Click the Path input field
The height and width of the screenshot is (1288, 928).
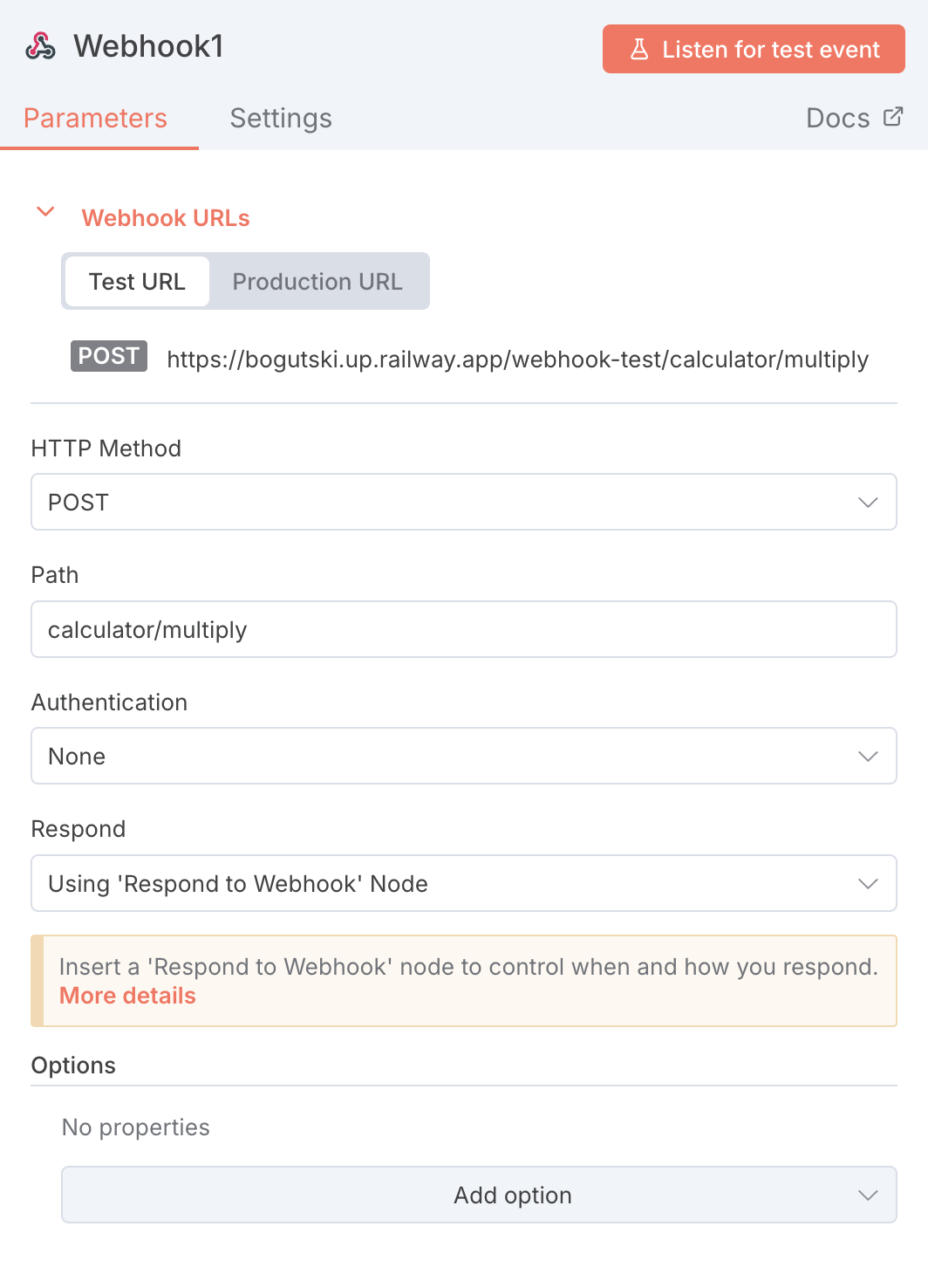tap(463, 630)
